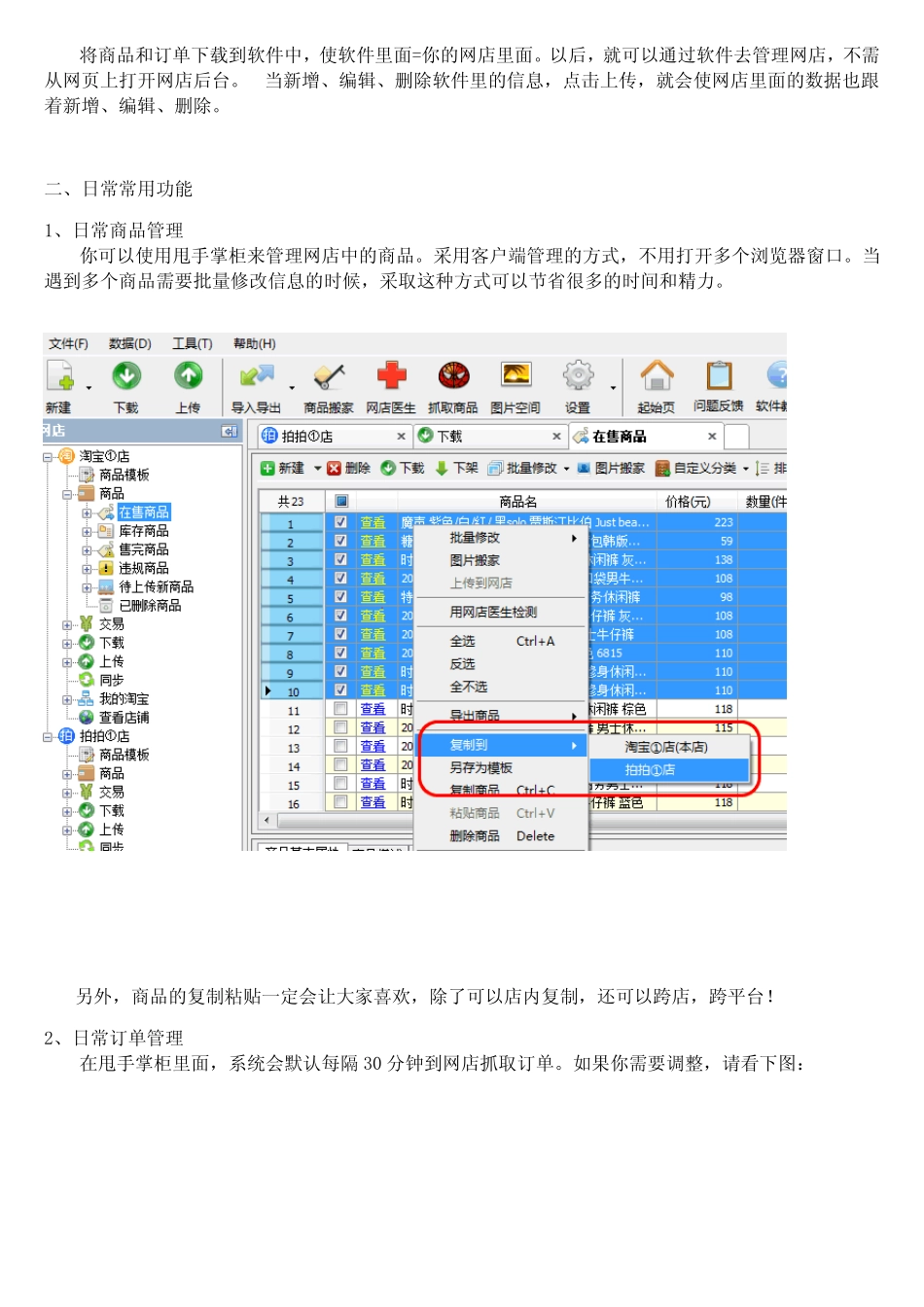This screenshot has height=1307, width=924.
Task: Uncheck the checkbox in row 8
Action: [340, 653]
